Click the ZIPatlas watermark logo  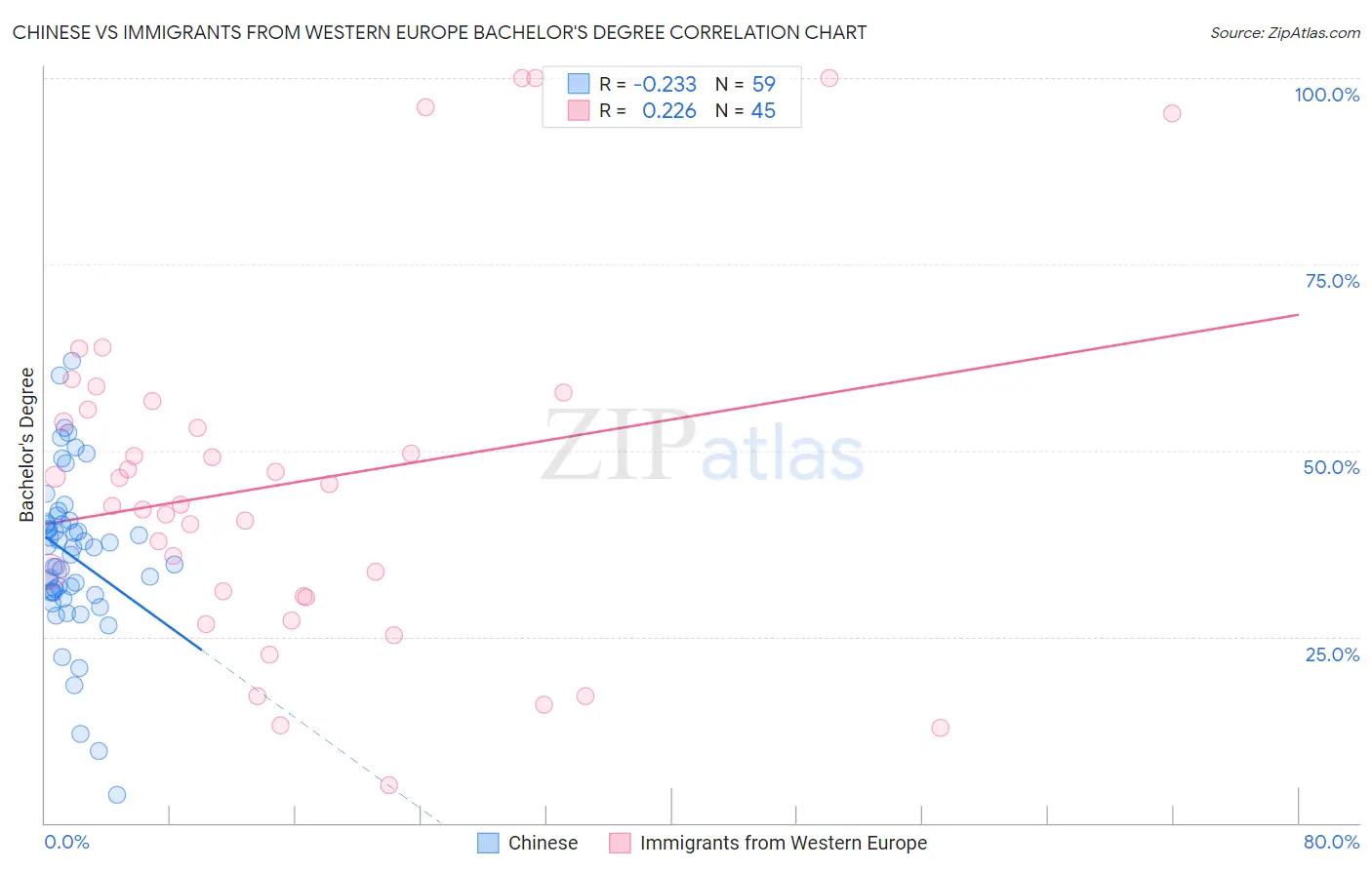[x=703, y=447]
